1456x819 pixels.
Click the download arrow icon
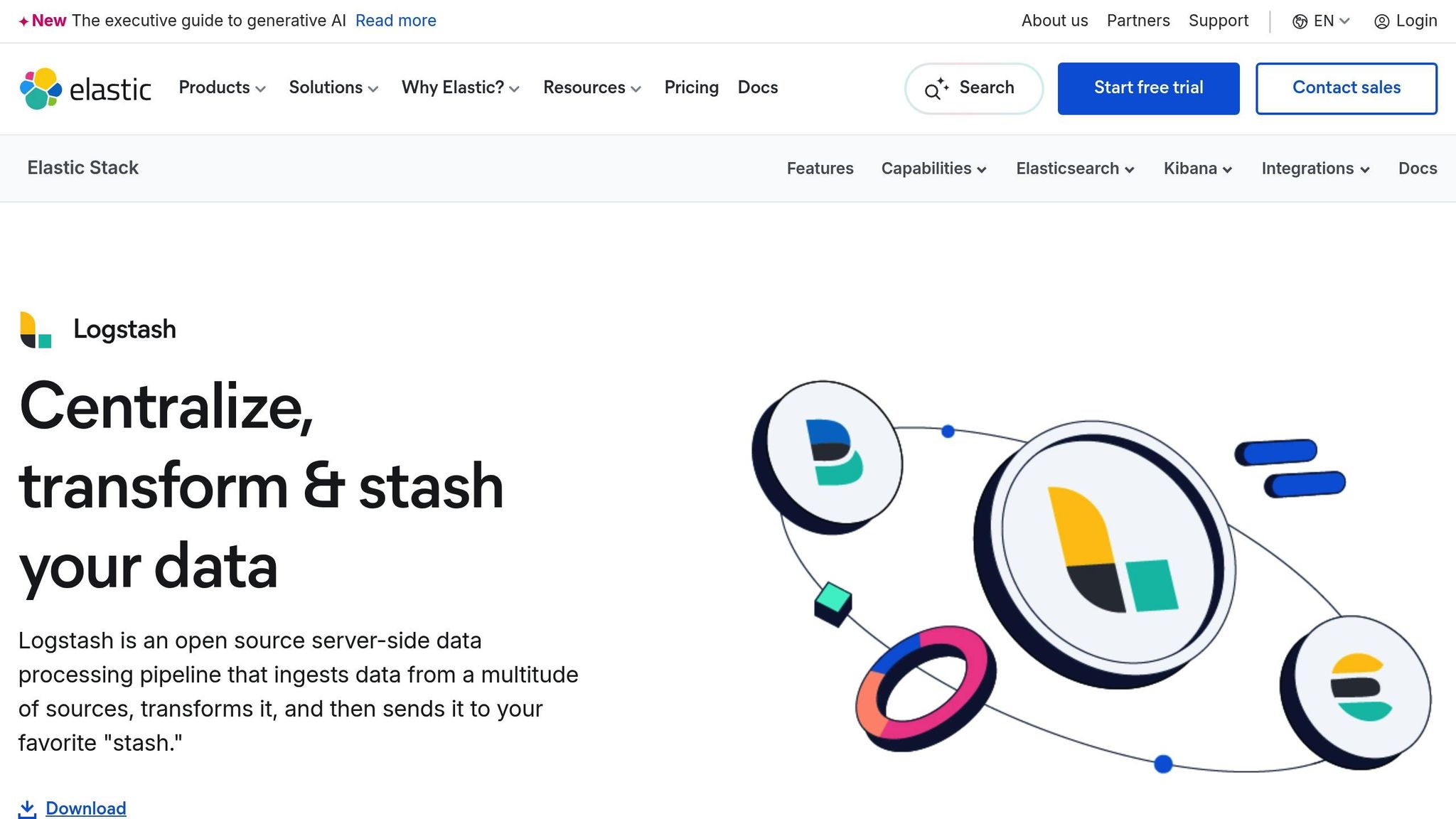27,809
